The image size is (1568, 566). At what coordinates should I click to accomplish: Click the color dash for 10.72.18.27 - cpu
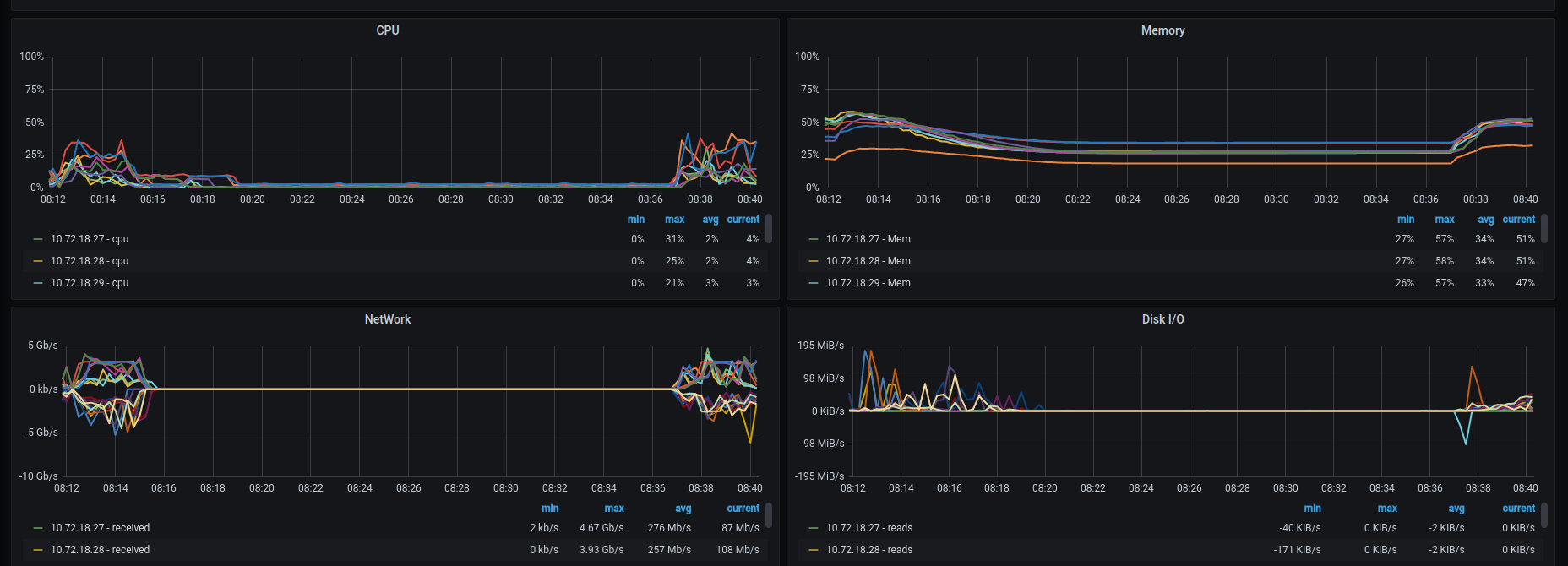(x=38, y=239)
